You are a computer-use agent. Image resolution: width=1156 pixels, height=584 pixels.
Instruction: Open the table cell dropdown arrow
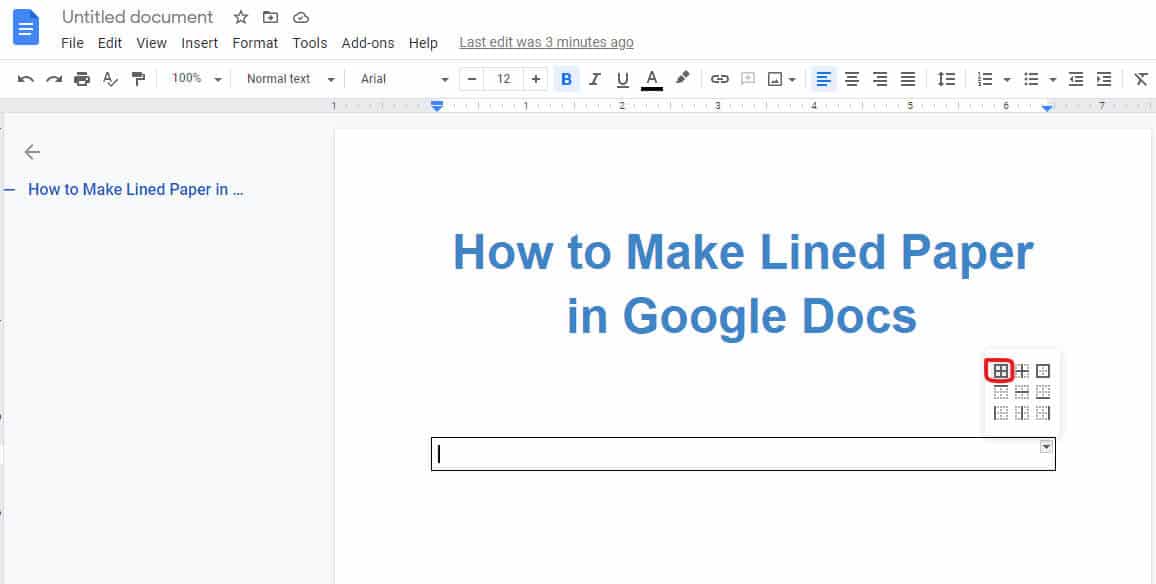pyautogui.click(x=1045, y=446)
